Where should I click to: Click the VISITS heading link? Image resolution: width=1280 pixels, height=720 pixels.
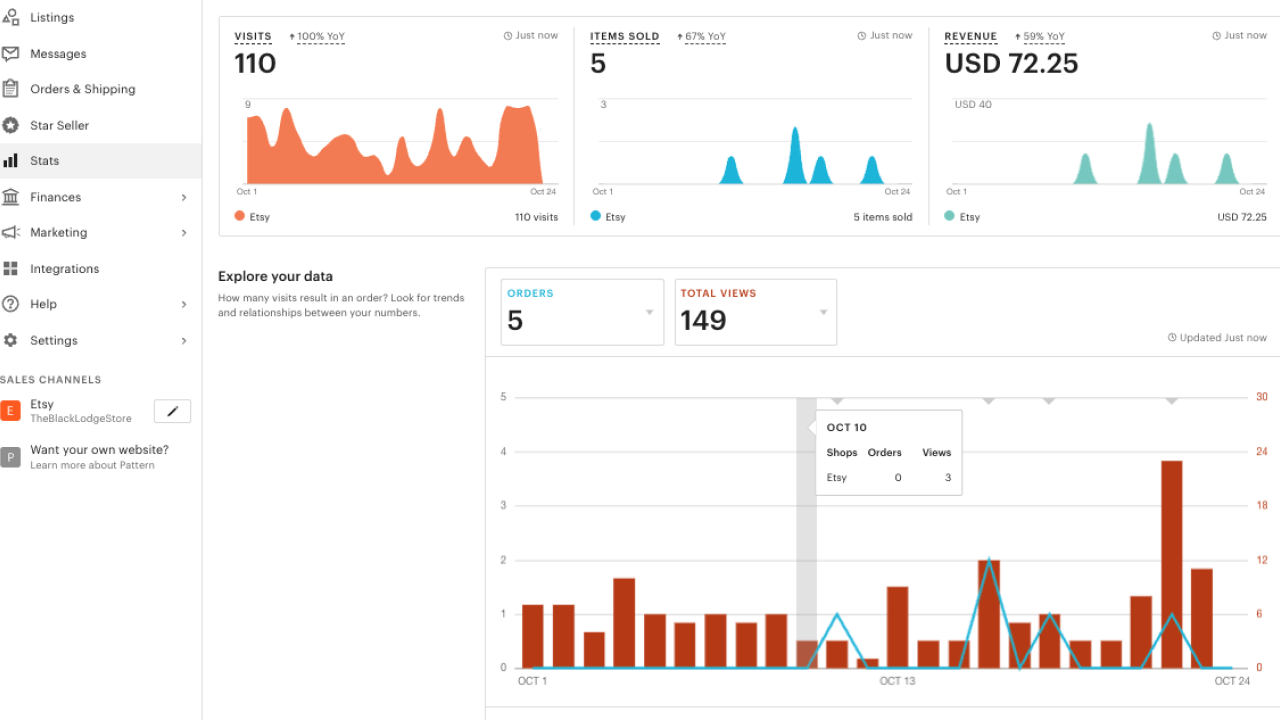tap(253, 37)
